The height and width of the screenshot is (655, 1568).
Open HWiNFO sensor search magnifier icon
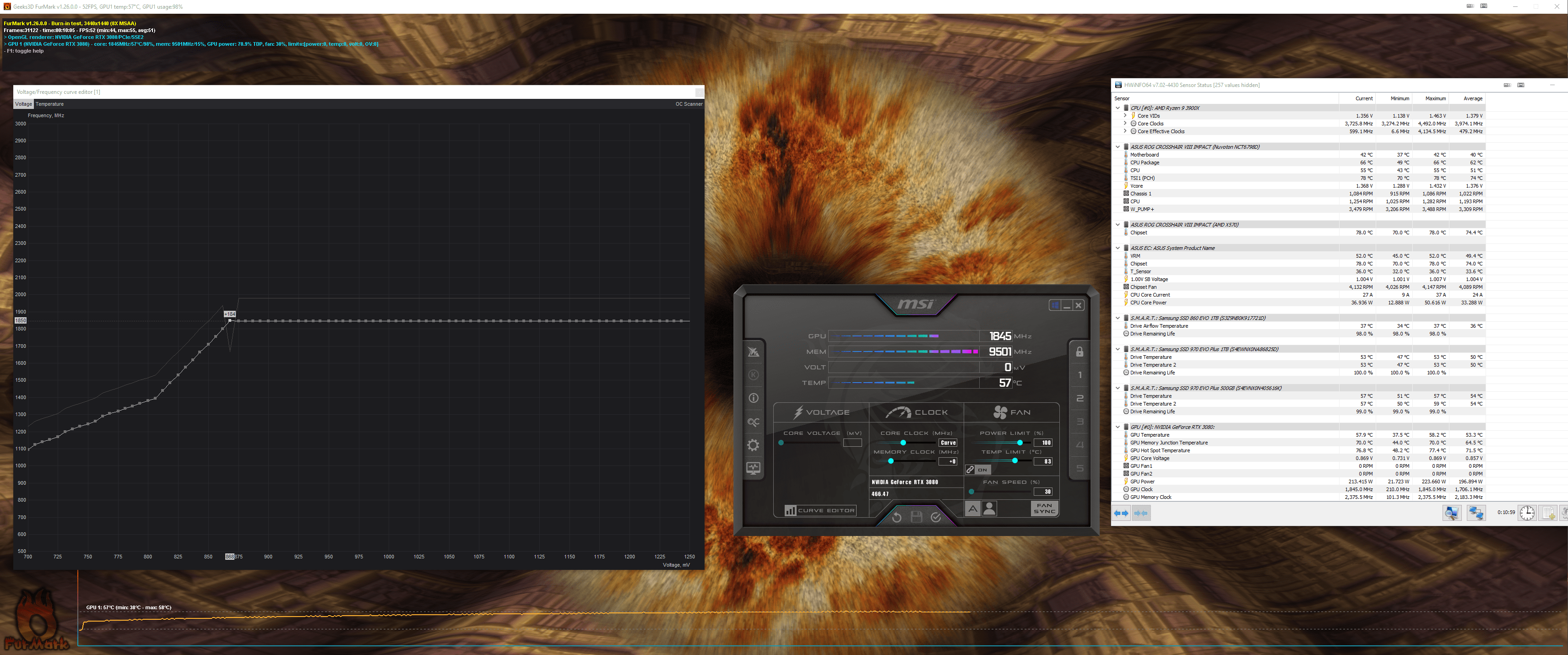pyautogui.click(x=1452, y=513)
